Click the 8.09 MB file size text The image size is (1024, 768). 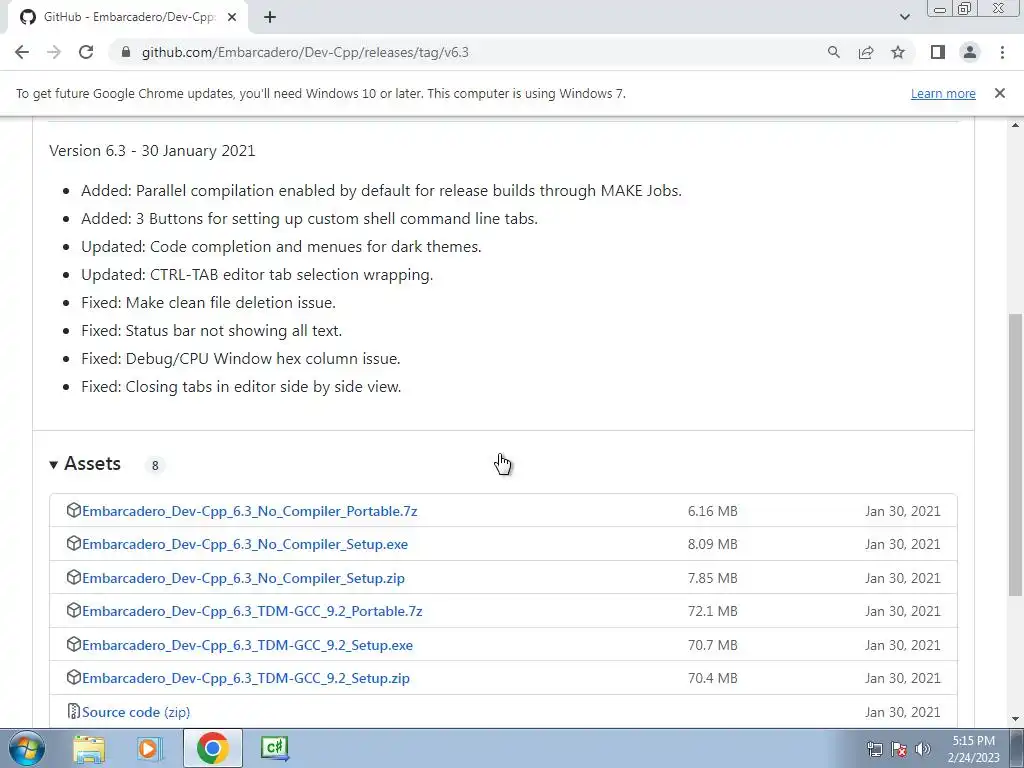point(712,545)
